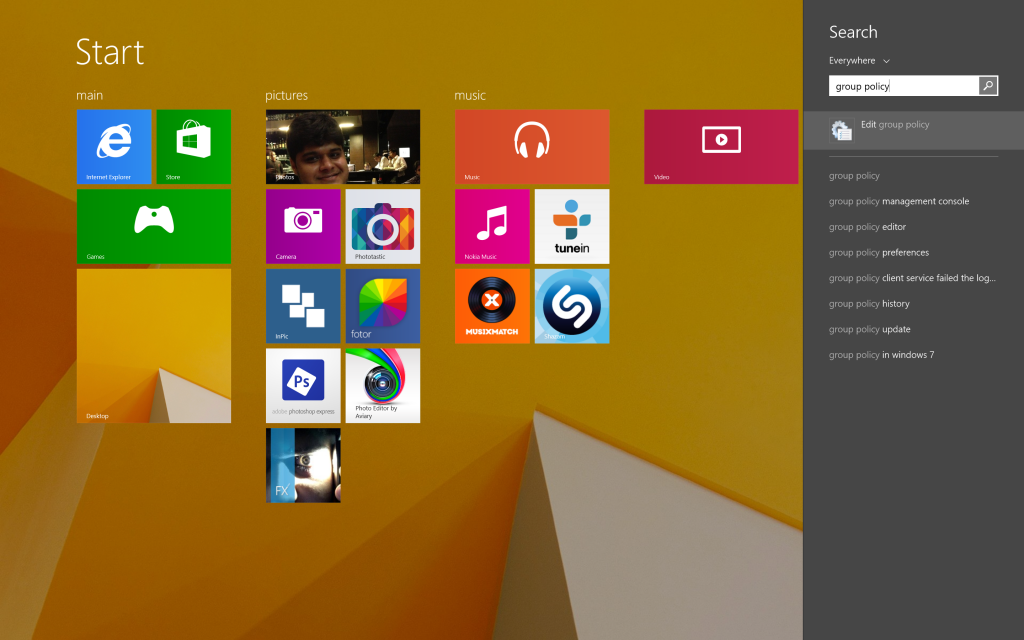Click the 'main' group heading
This screenshot has height=640, width=1024.
coord(89,95)
